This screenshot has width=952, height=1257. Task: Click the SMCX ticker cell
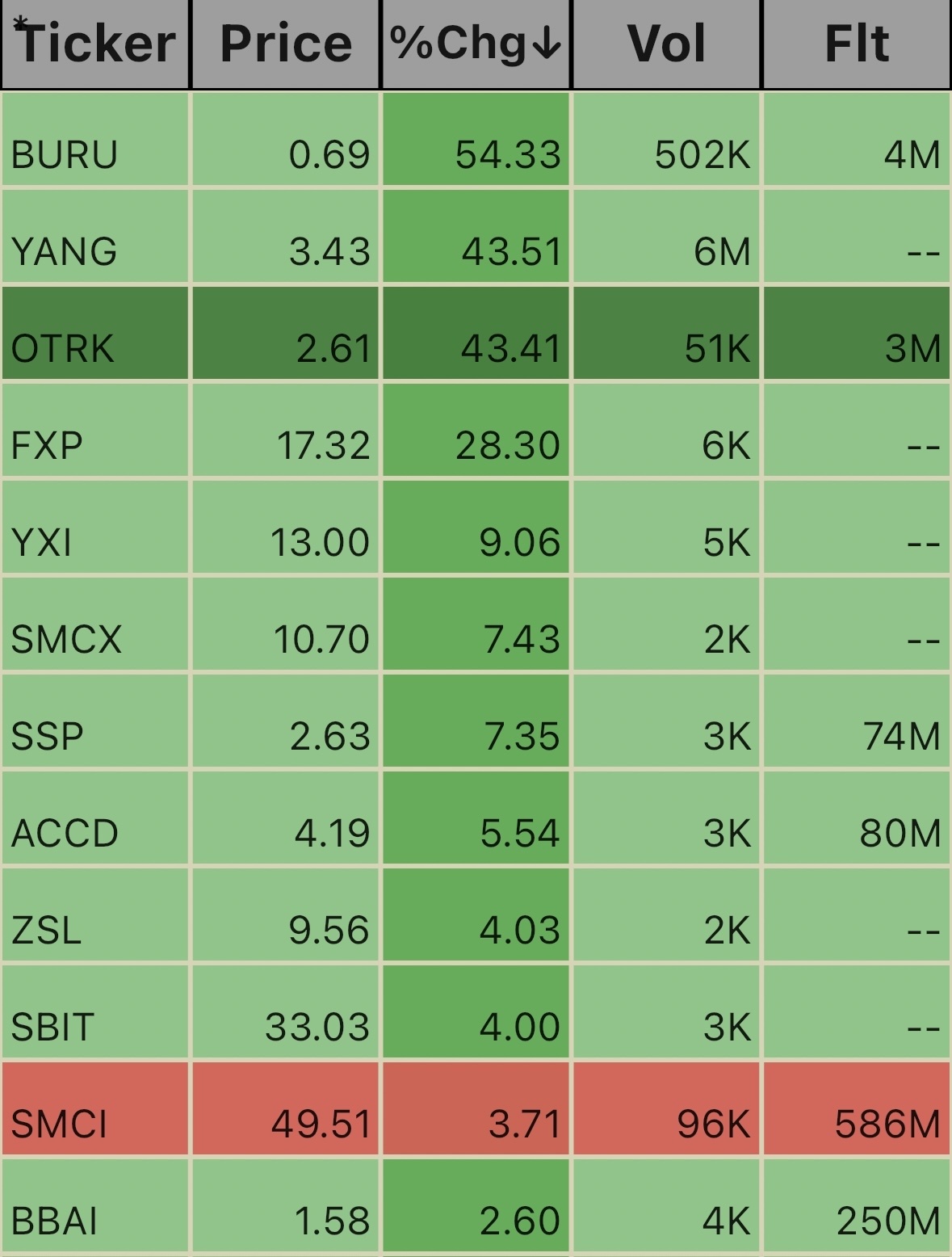[x=66, y=639]
